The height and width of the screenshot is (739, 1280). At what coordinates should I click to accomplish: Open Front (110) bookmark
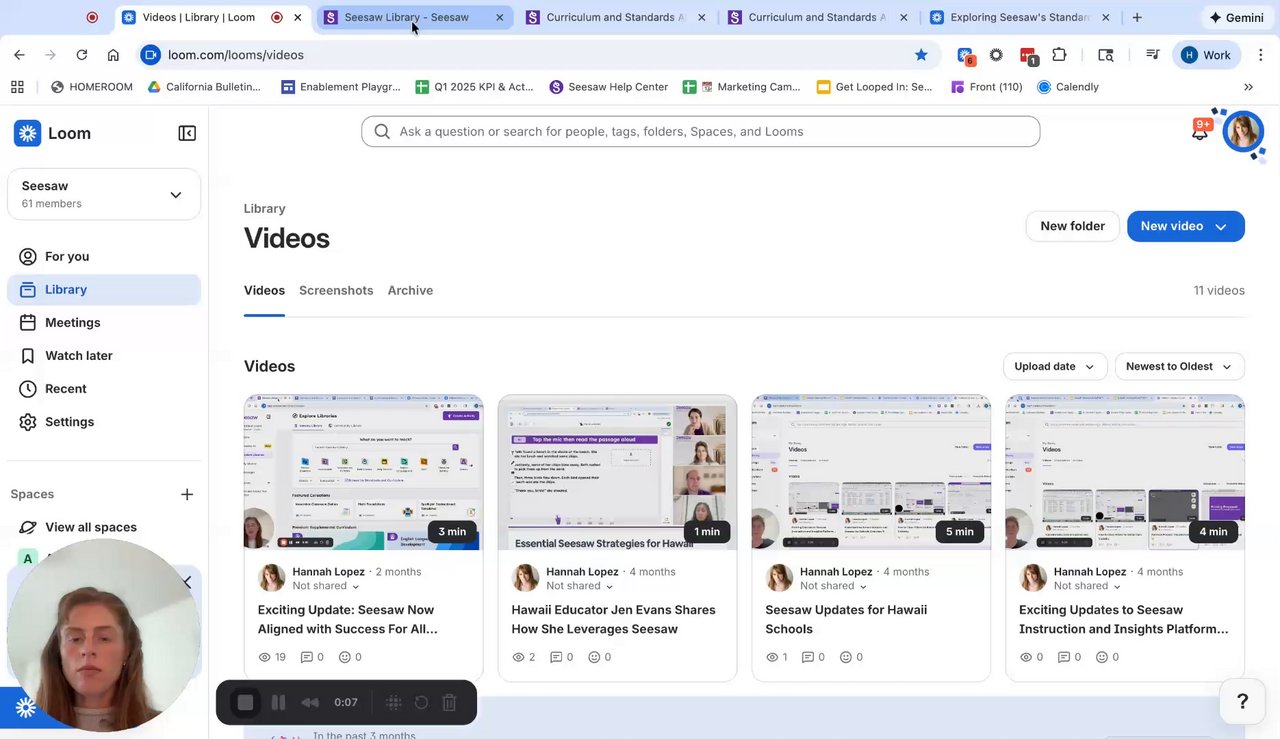coord(985,87)
